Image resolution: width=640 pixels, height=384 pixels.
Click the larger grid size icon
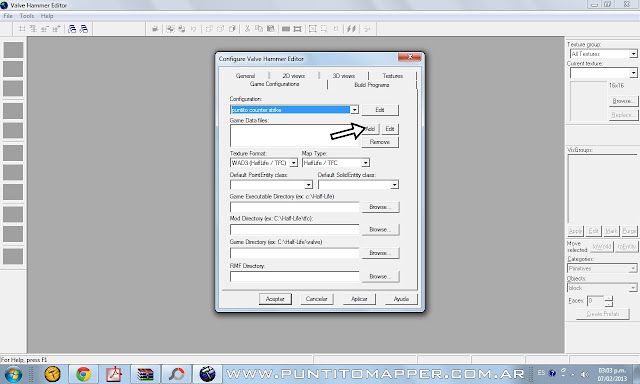point(56,29)
